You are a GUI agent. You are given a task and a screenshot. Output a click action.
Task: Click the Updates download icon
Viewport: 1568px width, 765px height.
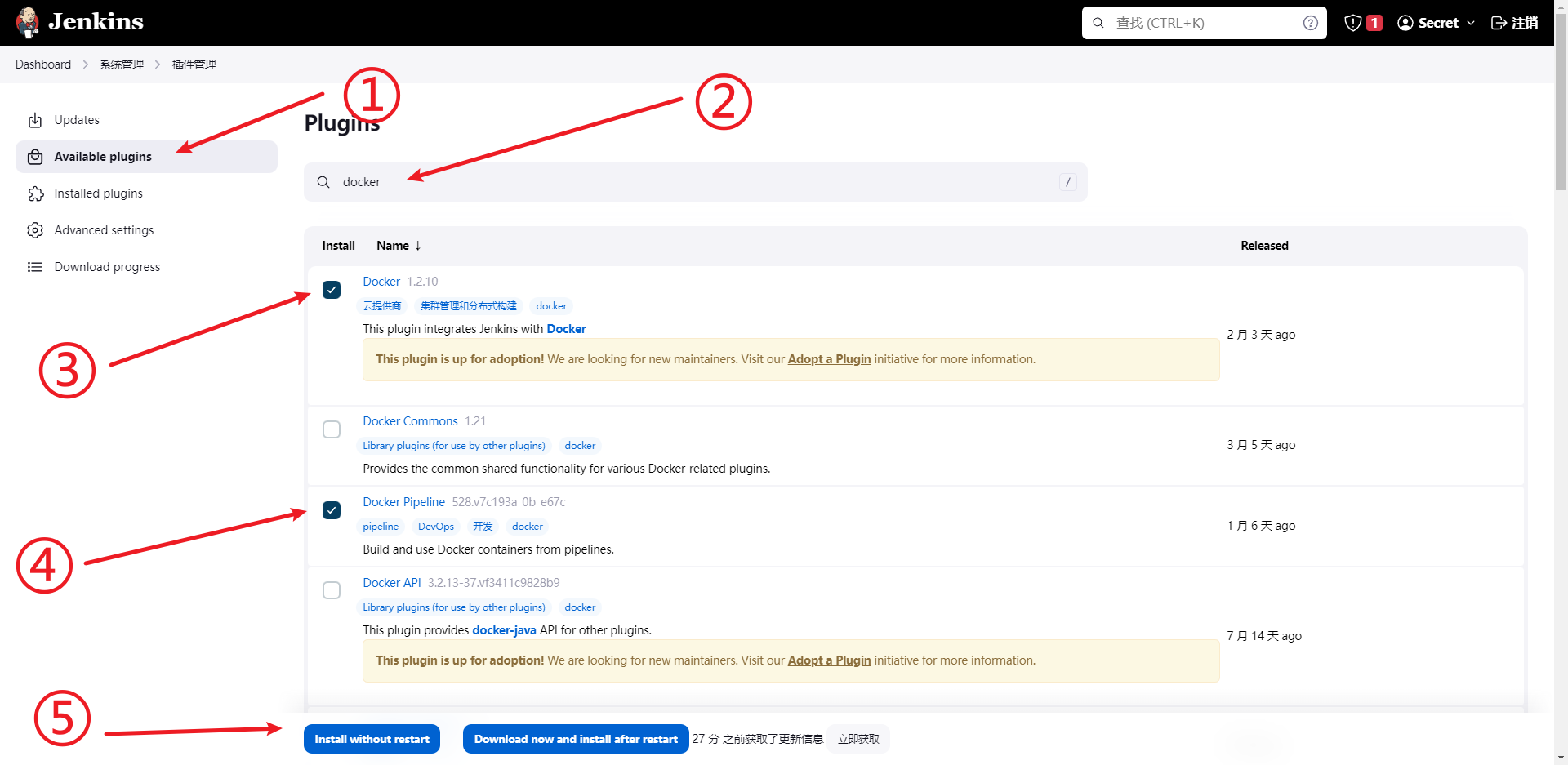35,120
